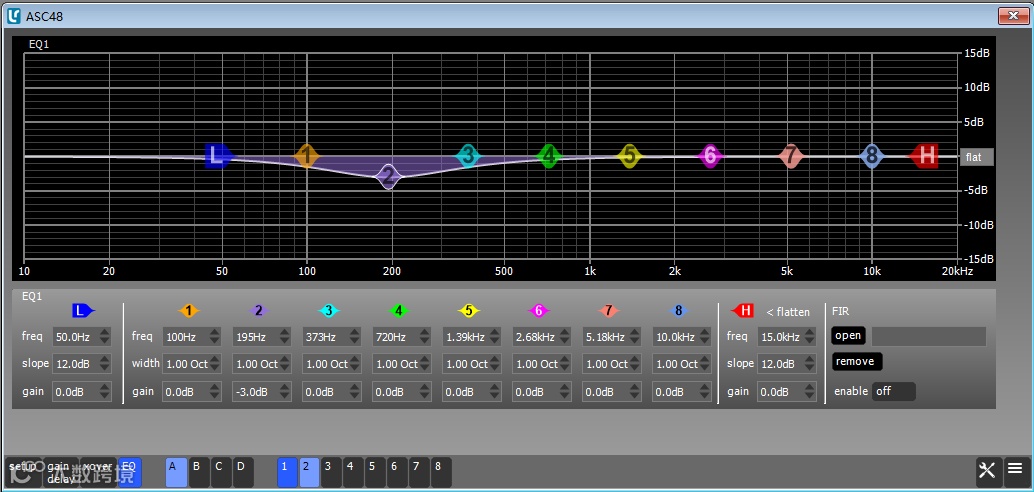The height and width of the screenshot is (492, 1034).
Task: Adjust high shelf 15.0kHz freq stepper
Action: click(x=809, y=336)
